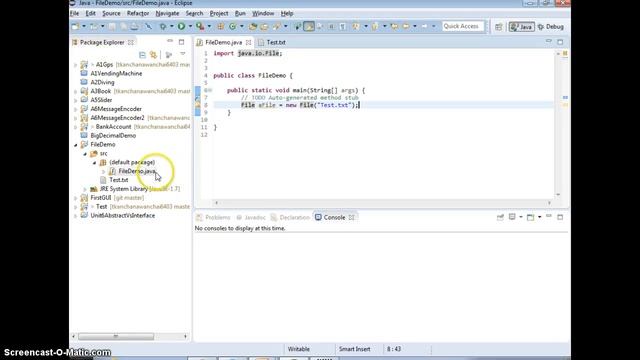This screenshot has height=360, width=640.
Task: Toggle Mark Occurrences toolbar button
Action: (x=309, y=27)
